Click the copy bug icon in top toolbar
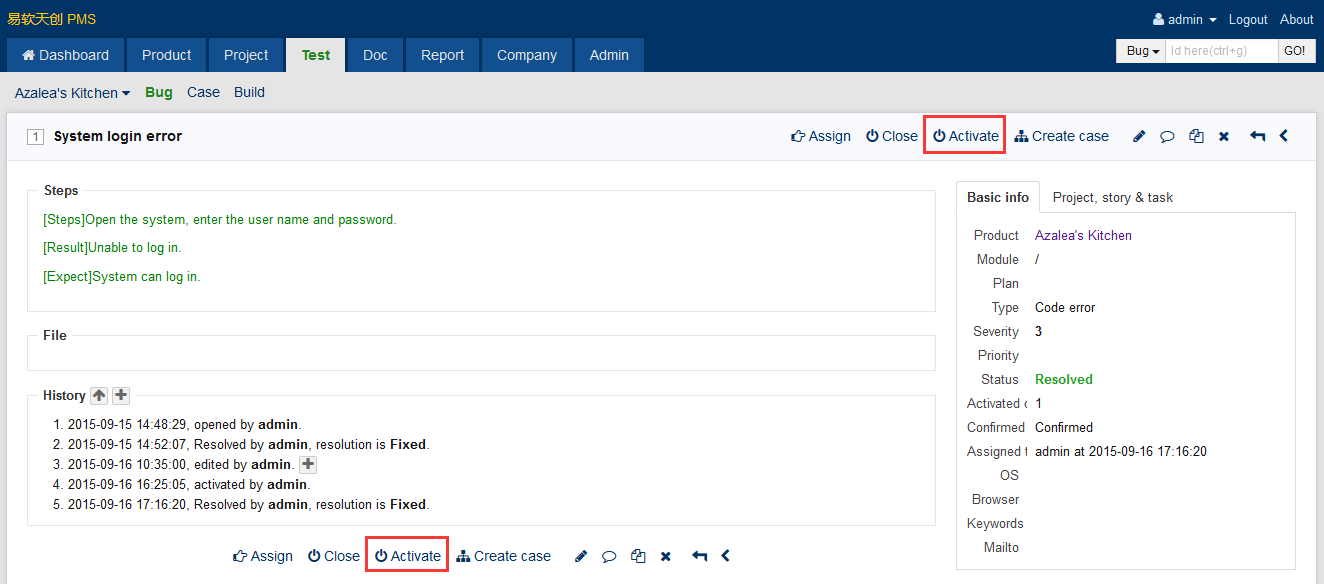Screen dimensions: 1324x584 (x=1195, y=137)
